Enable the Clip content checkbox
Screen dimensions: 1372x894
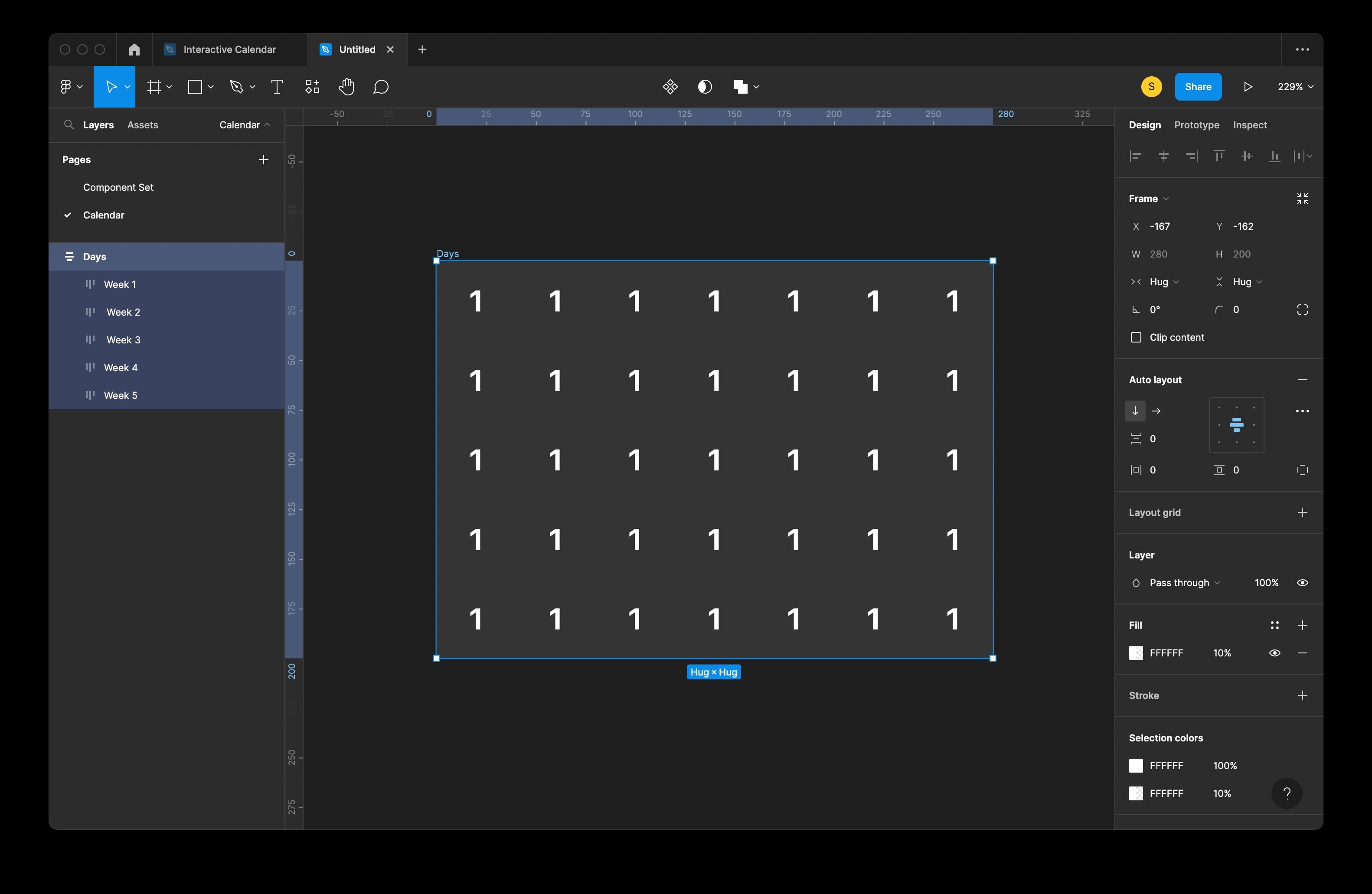[x=1136, y=338]
